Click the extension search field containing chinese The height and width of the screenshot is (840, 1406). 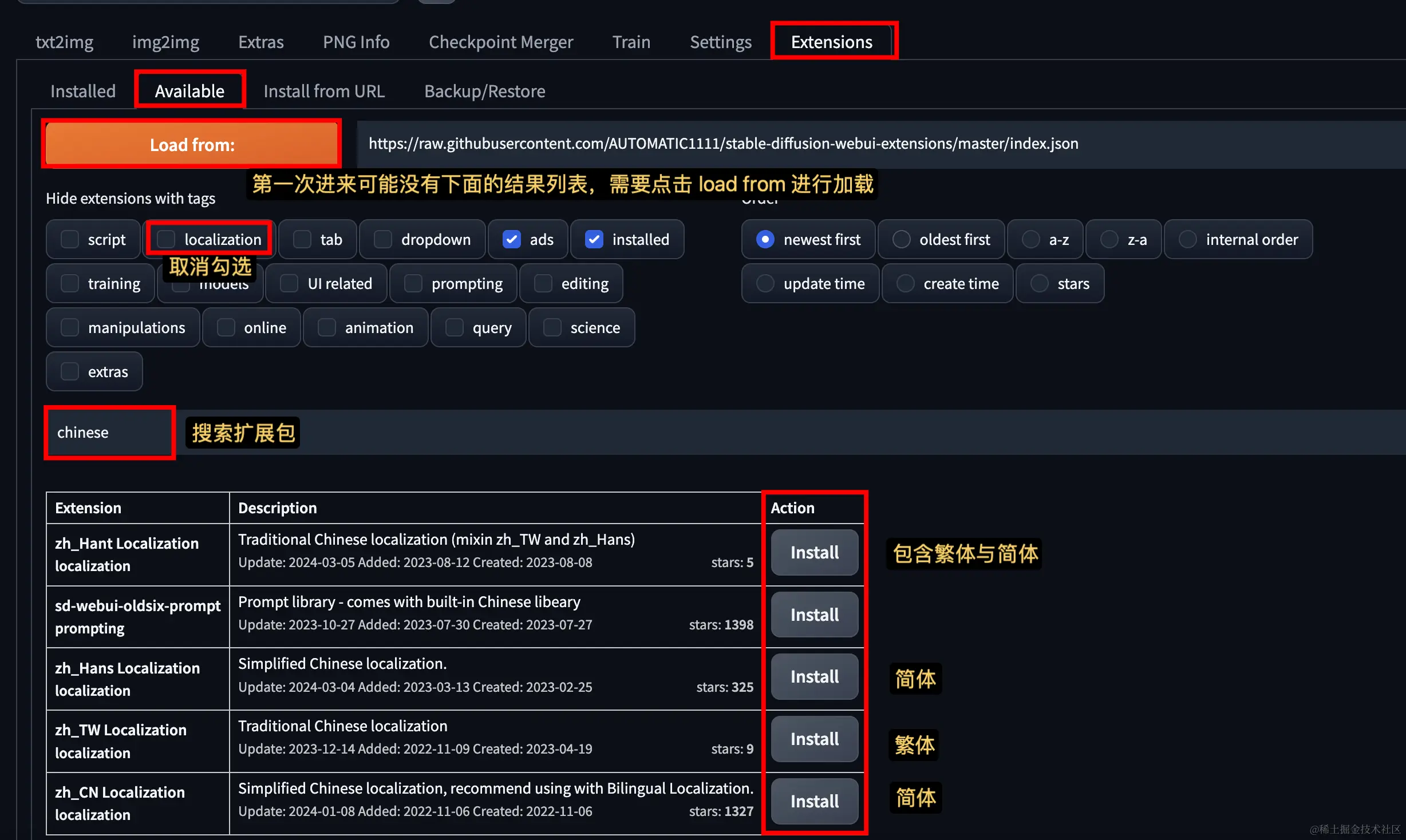click(109, 433)
